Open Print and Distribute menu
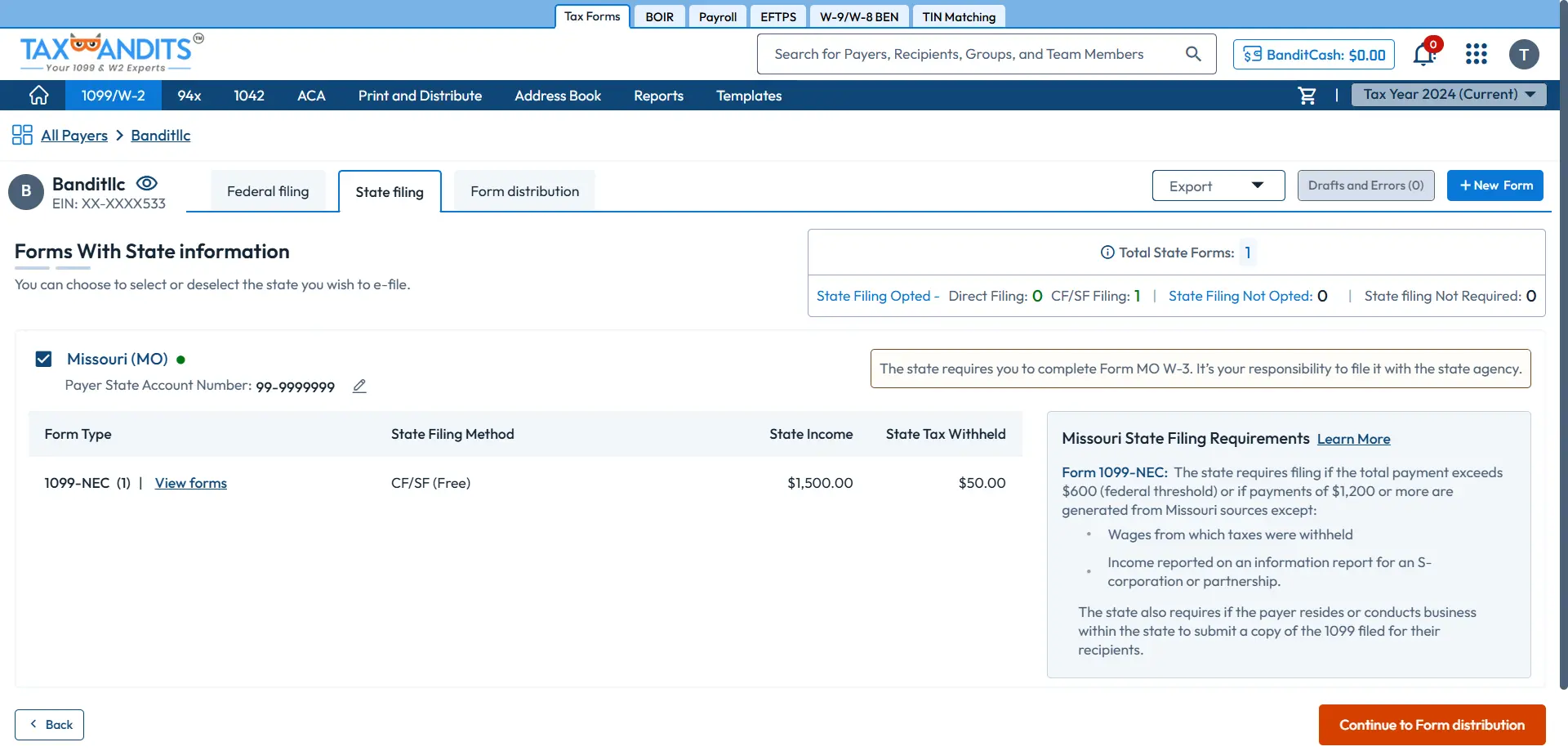 420,96
